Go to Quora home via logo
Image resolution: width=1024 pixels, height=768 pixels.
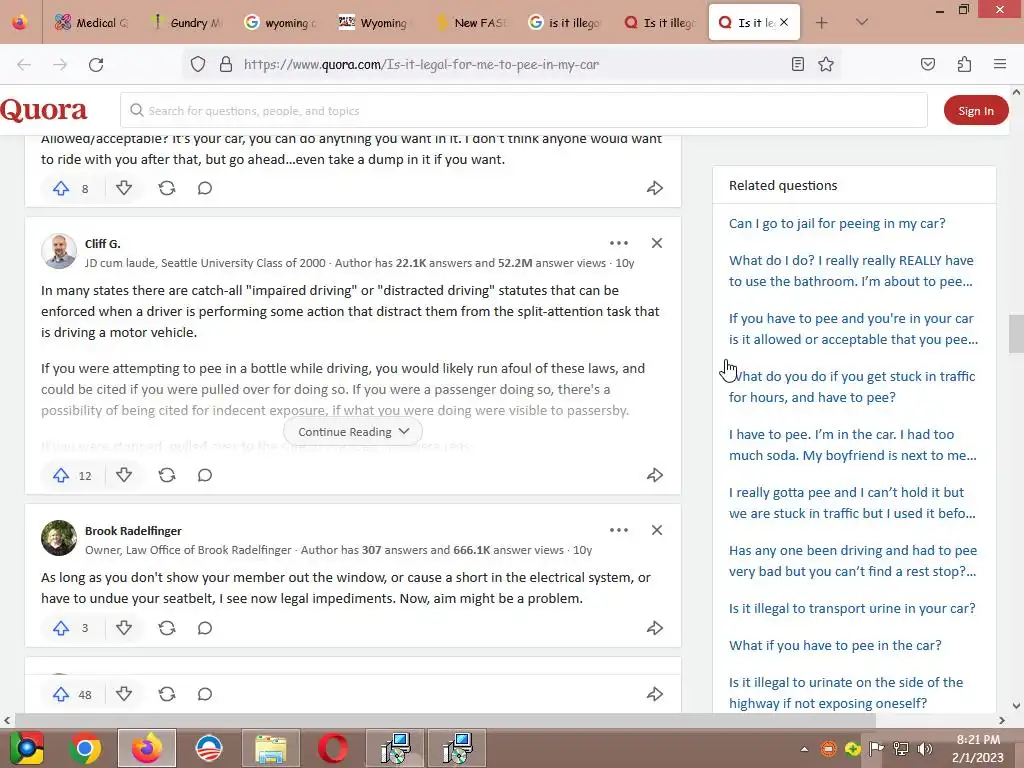43,110
